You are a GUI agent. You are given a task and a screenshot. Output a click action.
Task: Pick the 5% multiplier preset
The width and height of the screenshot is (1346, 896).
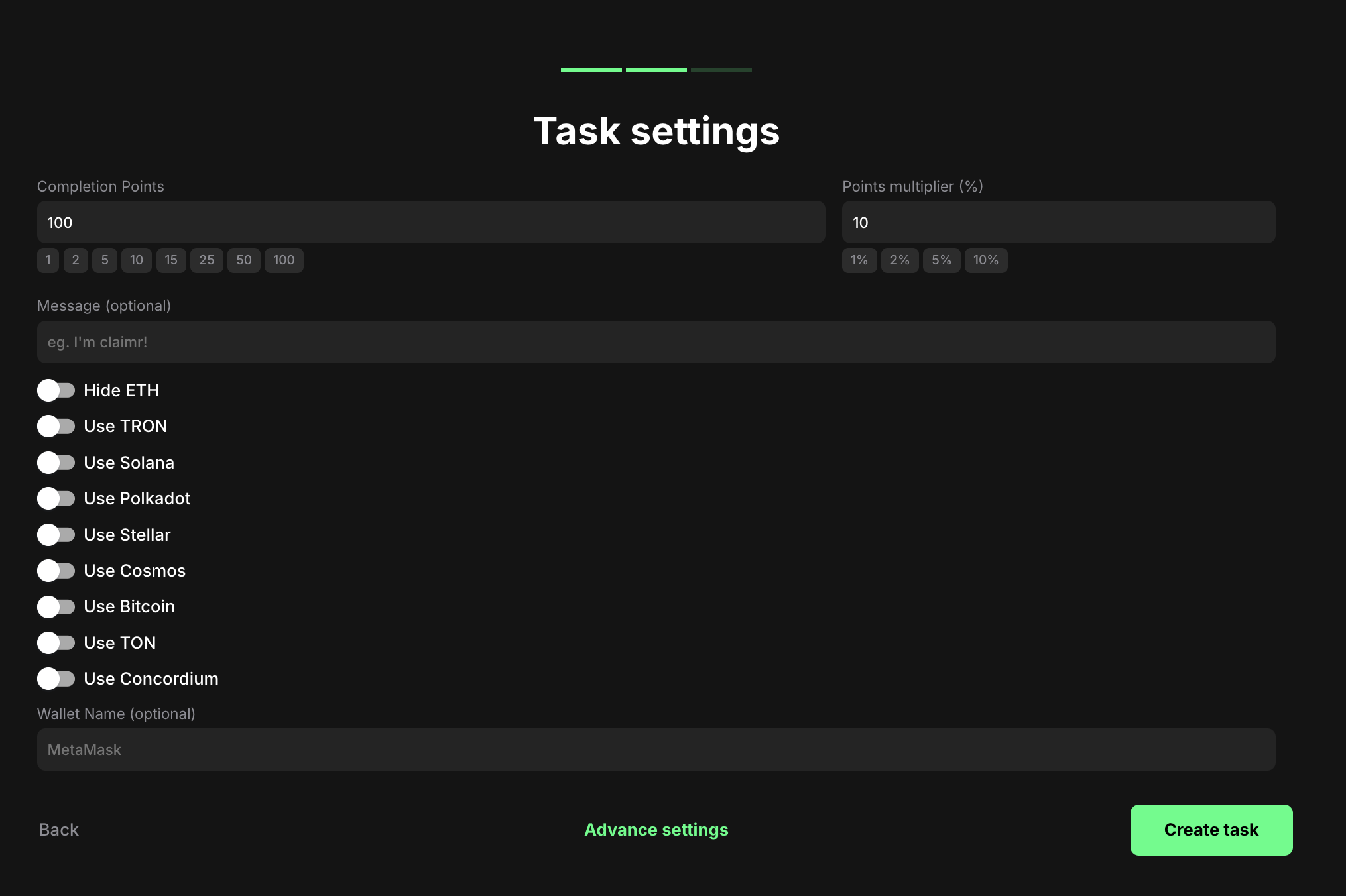point(942,260)
